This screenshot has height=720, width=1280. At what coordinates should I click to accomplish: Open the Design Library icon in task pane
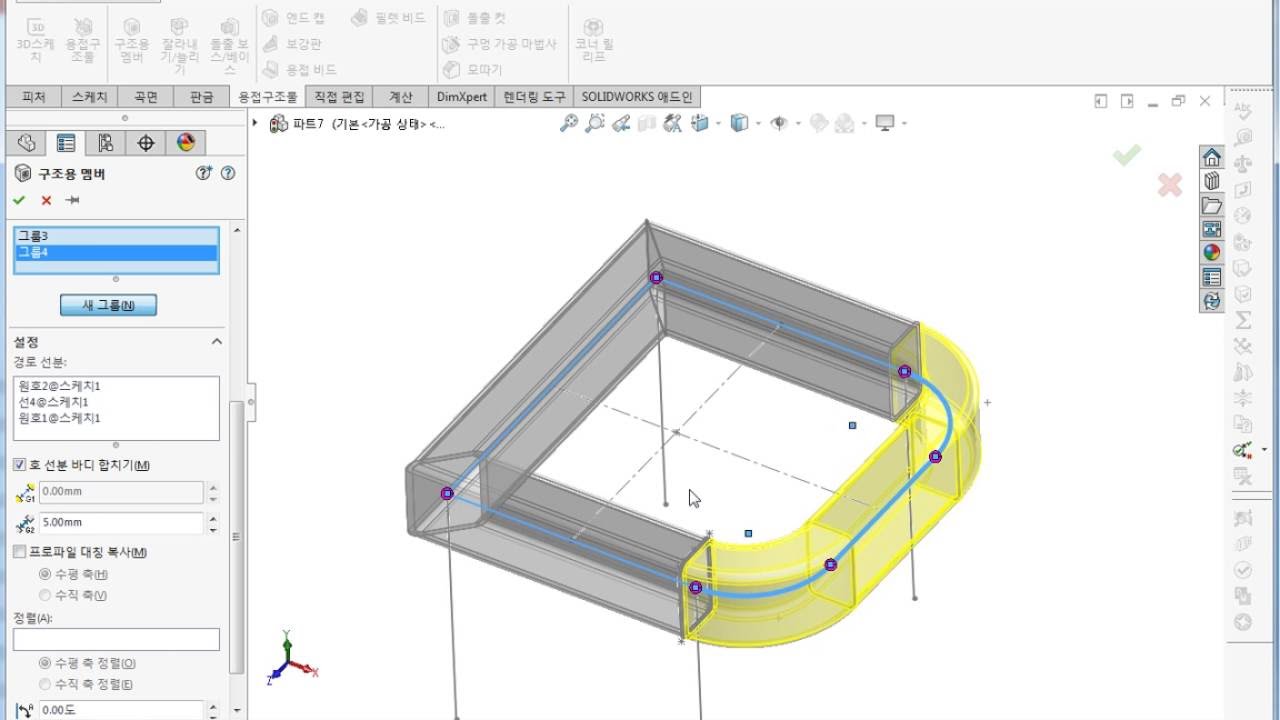(x=1212, y=181)
